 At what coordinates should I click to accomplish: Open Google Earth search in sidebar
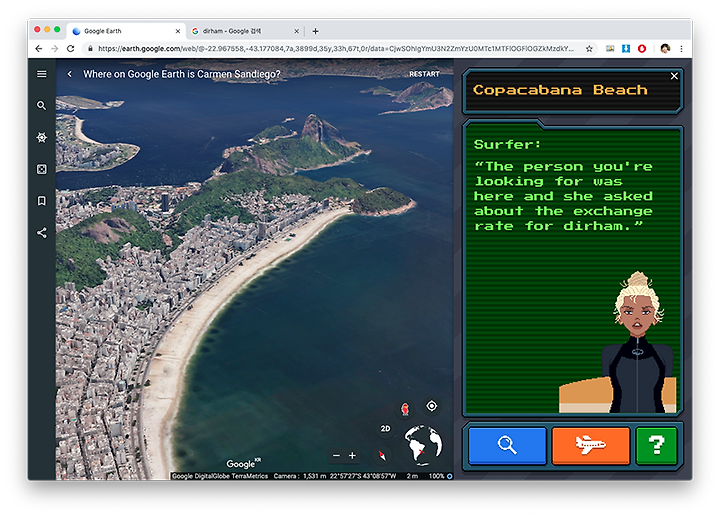(41, 106)
